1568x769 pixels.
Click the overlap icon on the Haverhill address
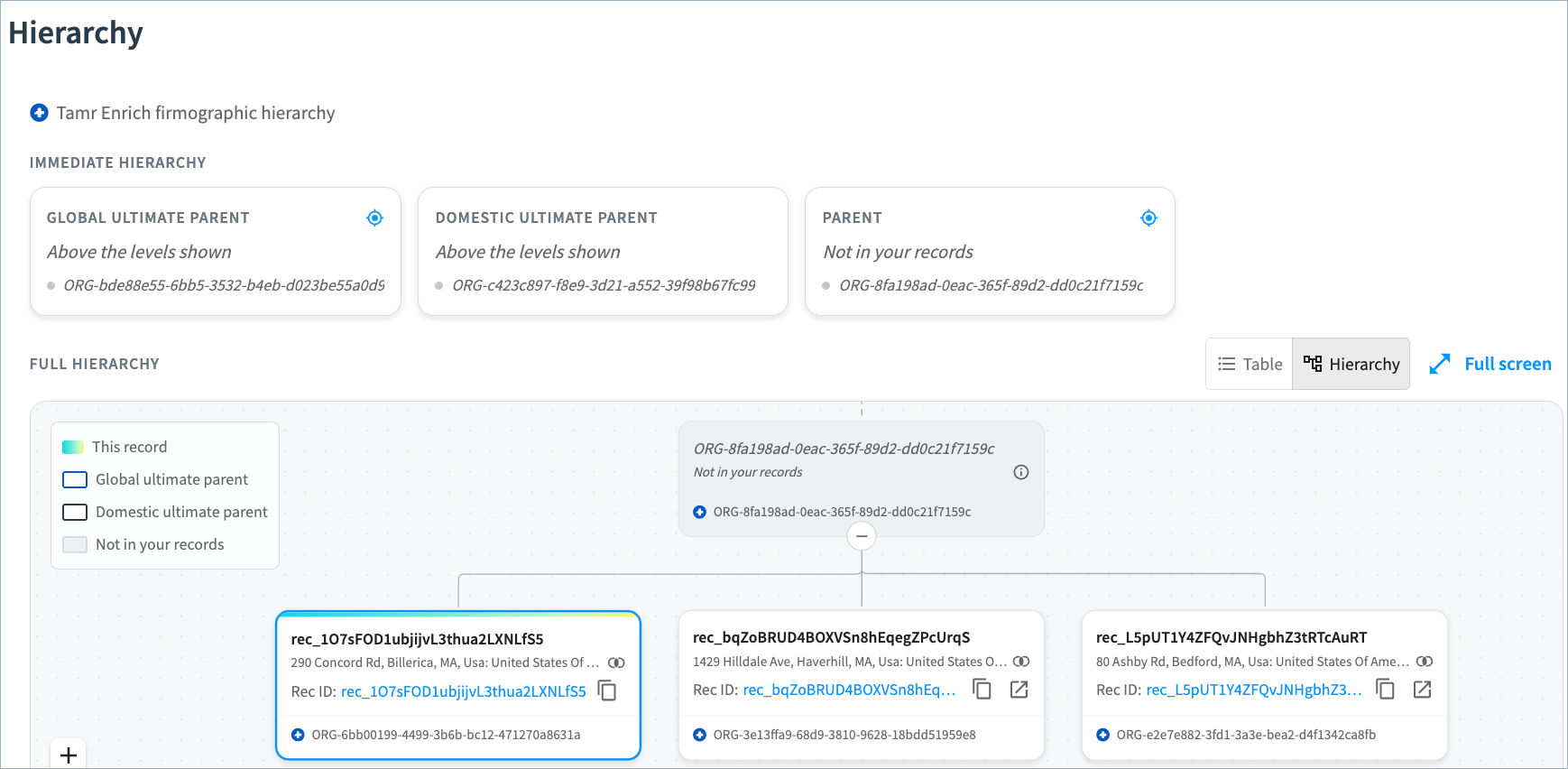tap(1021, 662)
